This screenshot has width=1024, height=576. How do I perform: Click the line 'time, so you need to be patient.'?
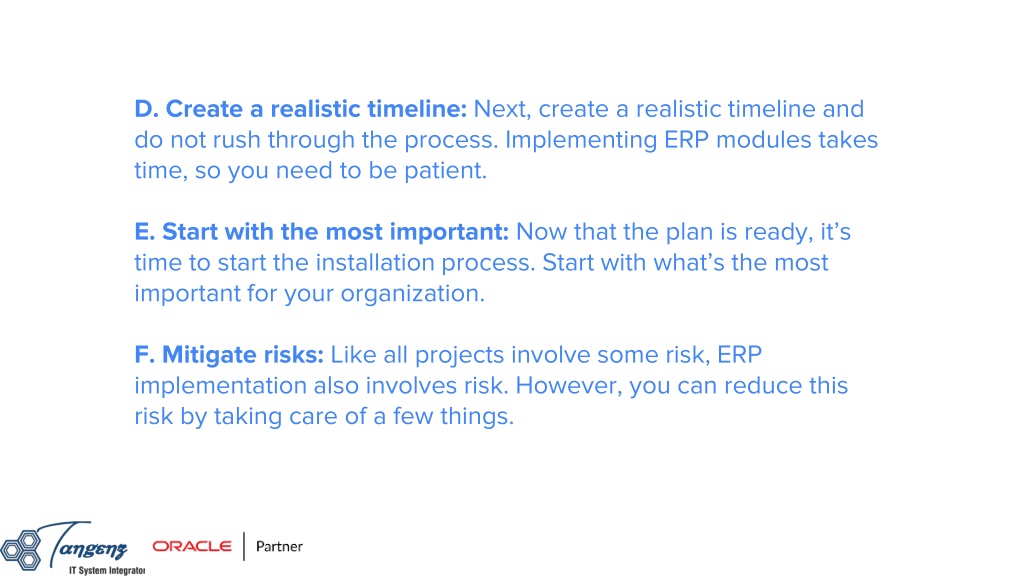[x=311, y=170]
